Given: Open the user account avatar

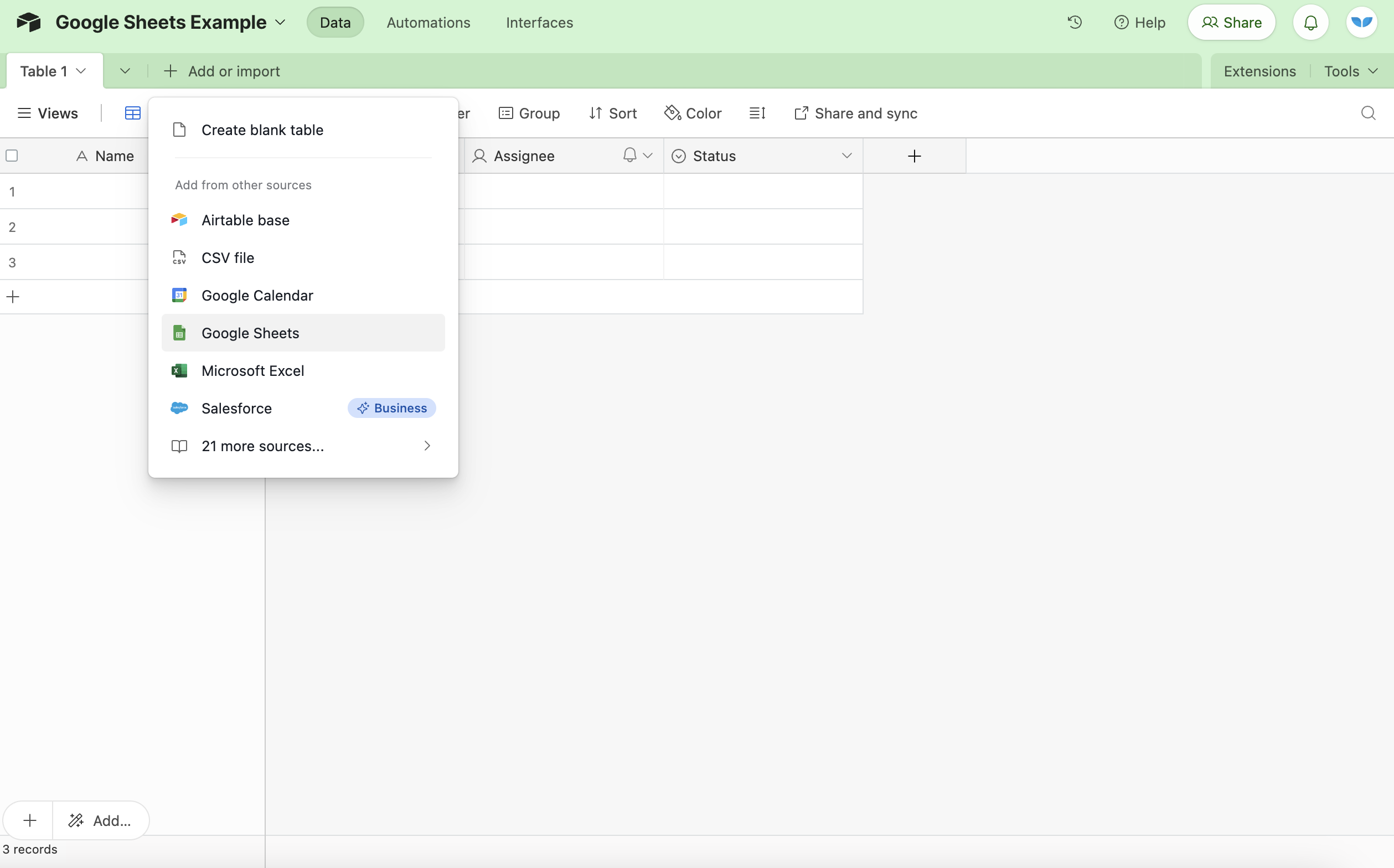Looking at the screenshot, I should (1362, 22).
